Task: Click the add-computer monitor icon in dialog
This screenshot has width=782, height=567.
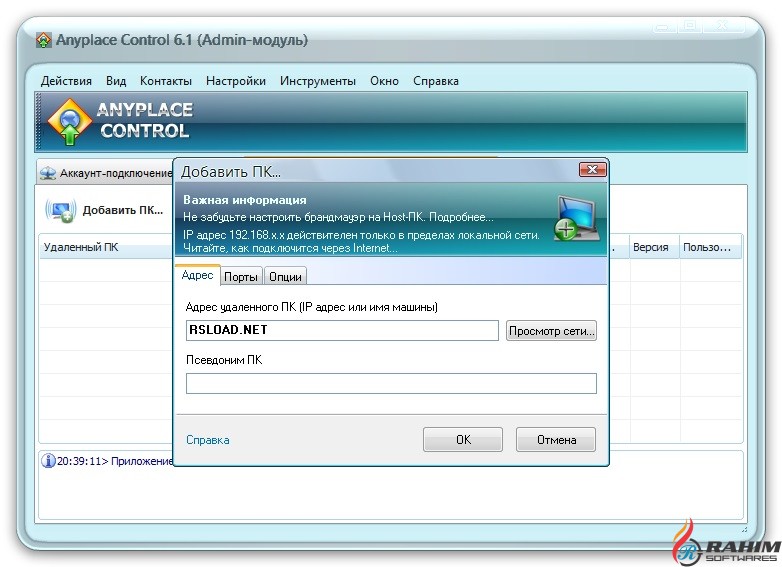Action: 577,218
